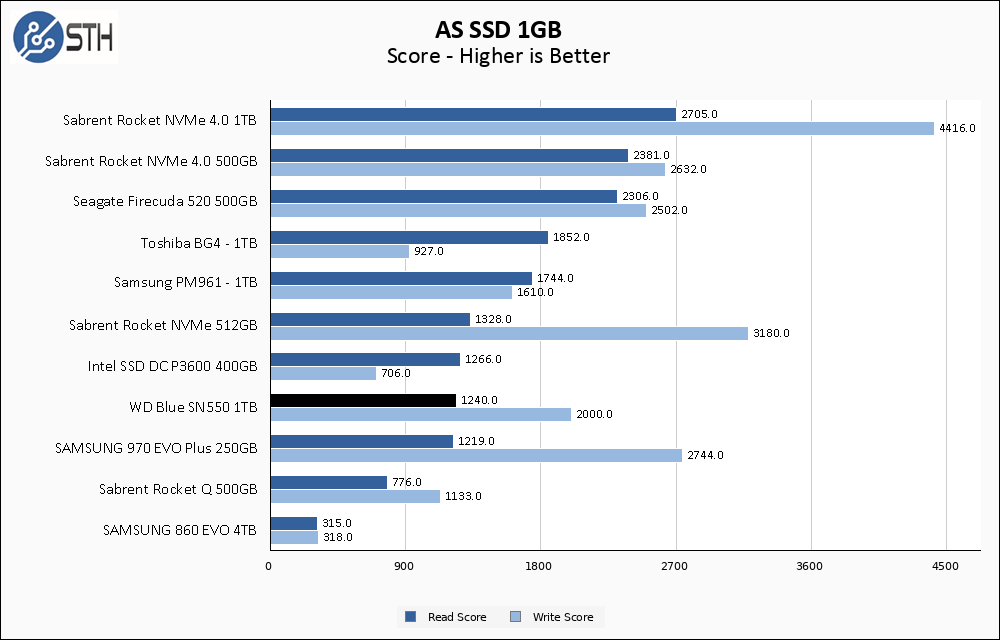Click the chart title AS SSD 1GB

[498, 30]
